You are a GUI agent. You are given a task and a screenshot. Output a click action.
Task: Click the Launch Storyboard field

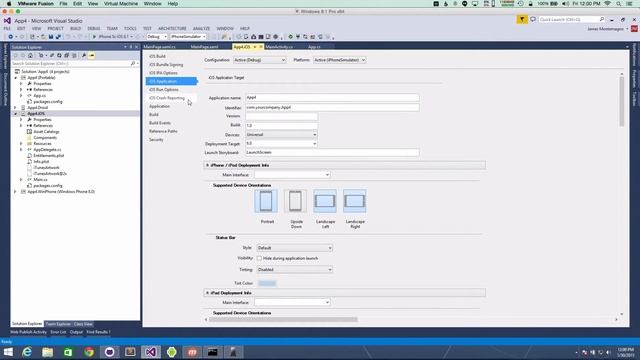pos(332,152)
